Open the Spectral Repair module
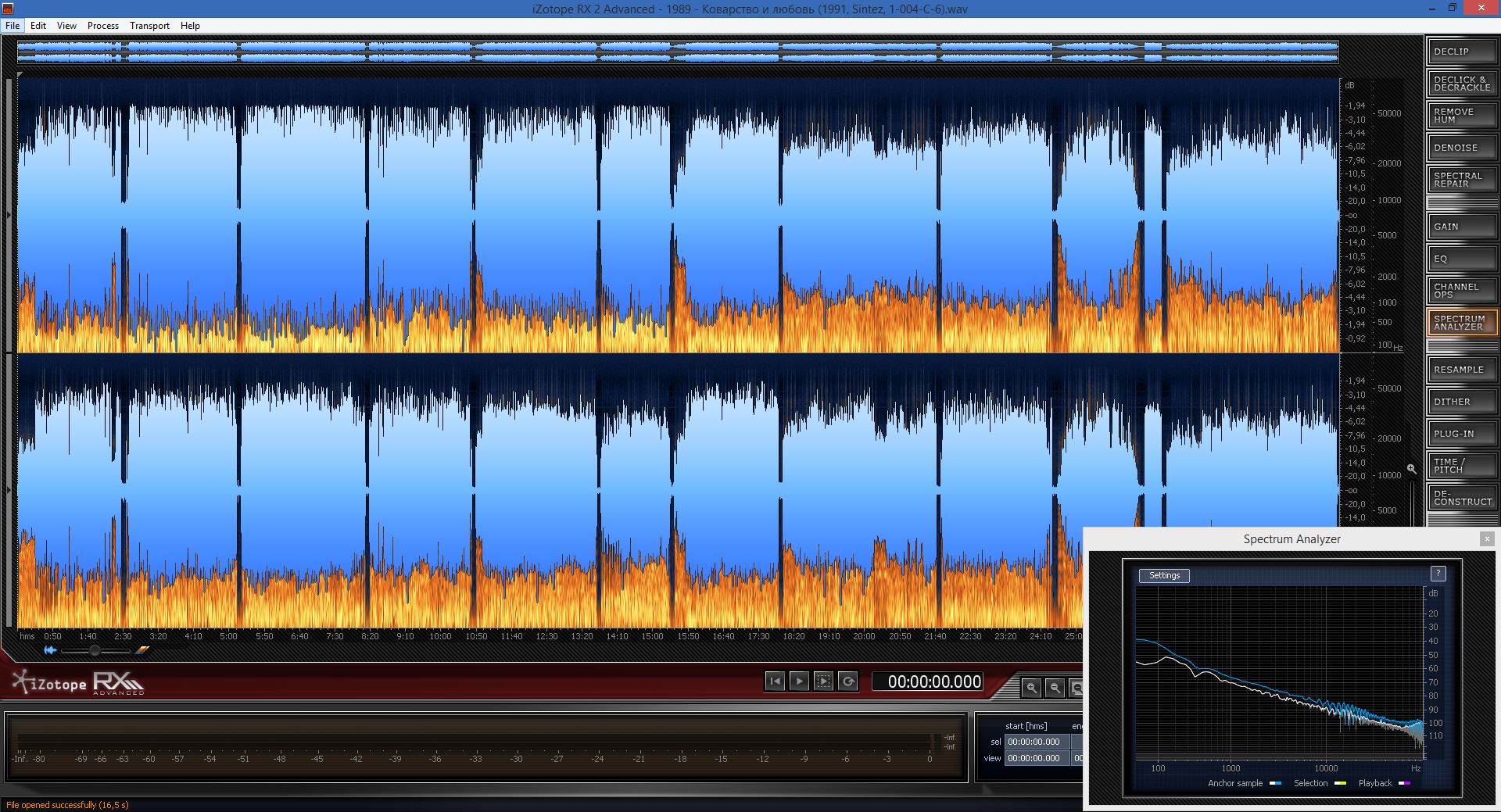The image size is (1501, 812). [1461, 180]
